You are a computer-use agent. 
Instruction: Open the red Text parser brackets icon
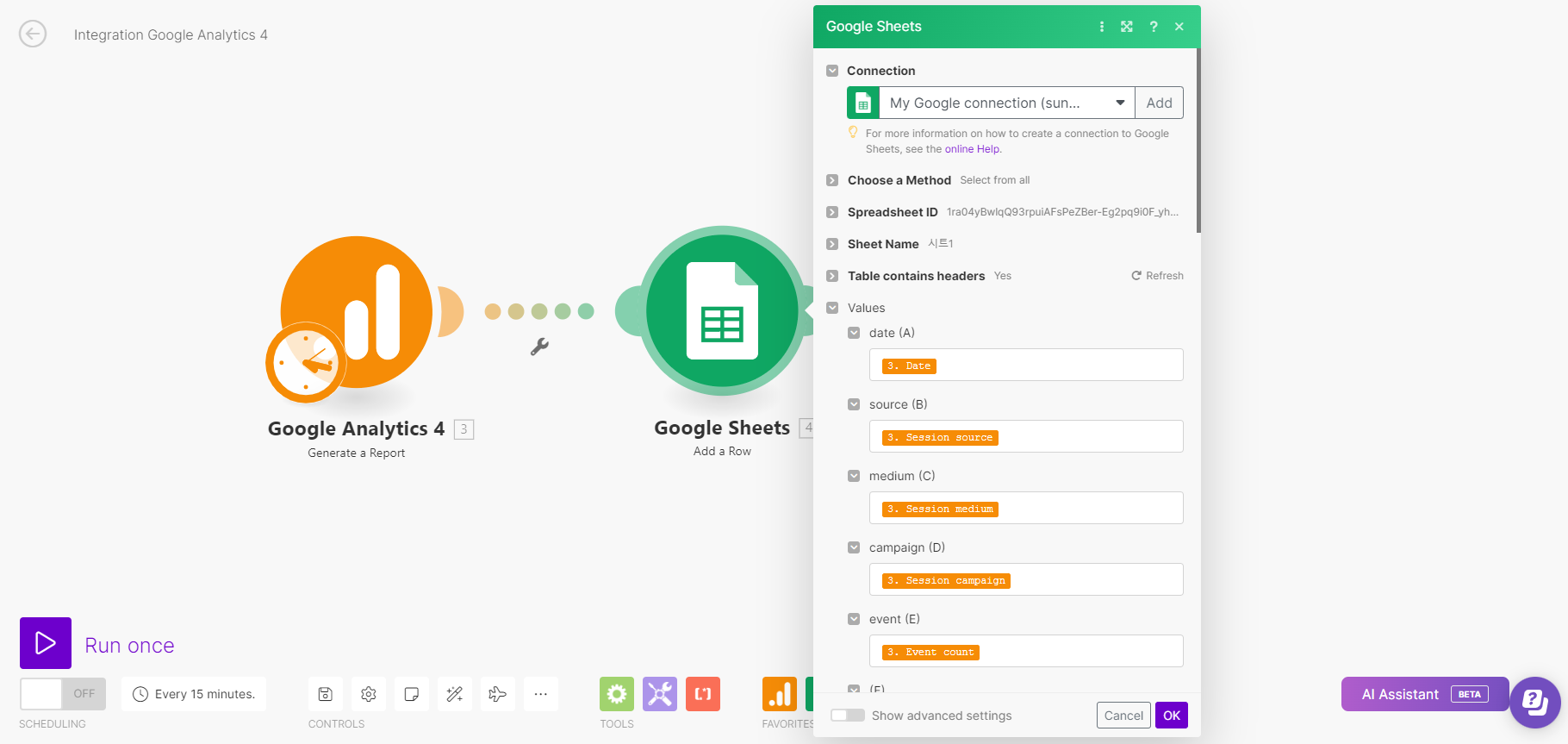[x=703, y=694]
